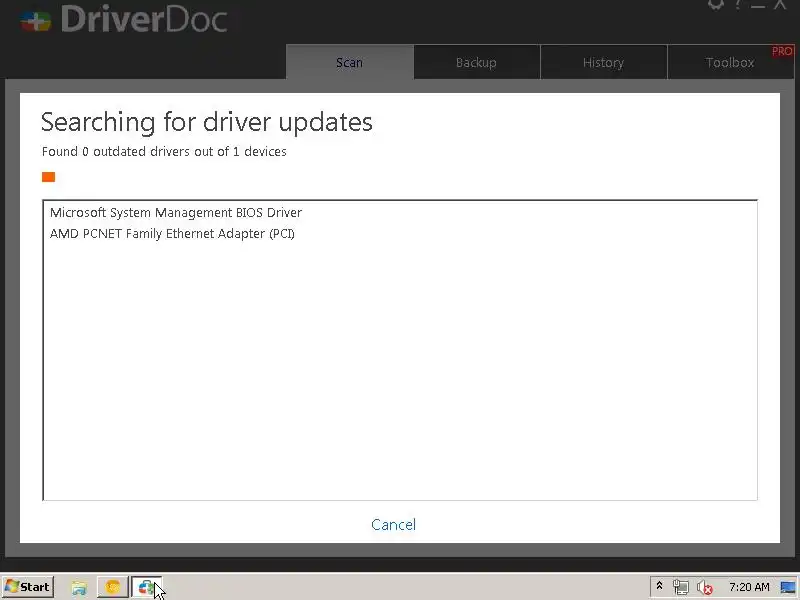Screen dimensions: 800x600
Task: Open the Backup tab
Action: [477, 62]
